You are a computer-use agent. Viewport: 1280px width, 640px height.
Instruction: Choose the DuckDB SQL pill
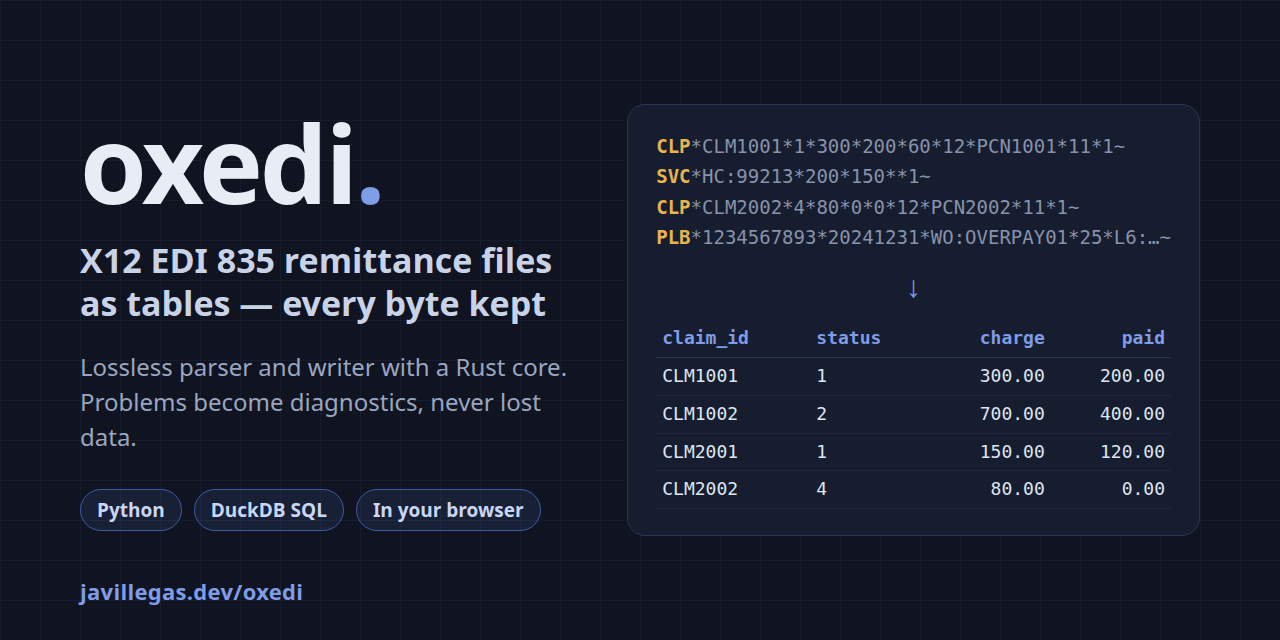(x=269, y=510)
